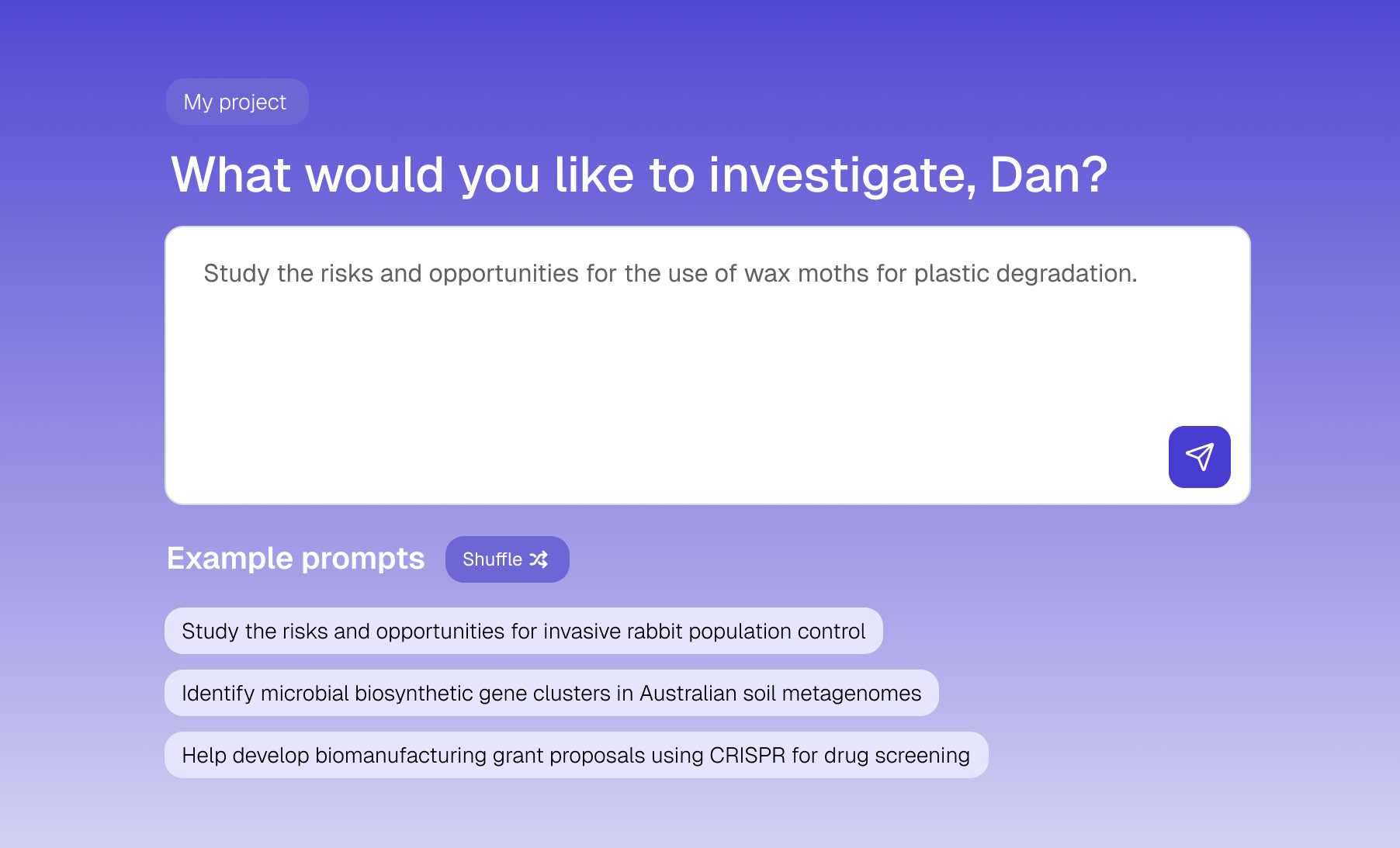Open the My project chip
The width and height of the screenshot is (1400, 848).
(x=237, y=102)
